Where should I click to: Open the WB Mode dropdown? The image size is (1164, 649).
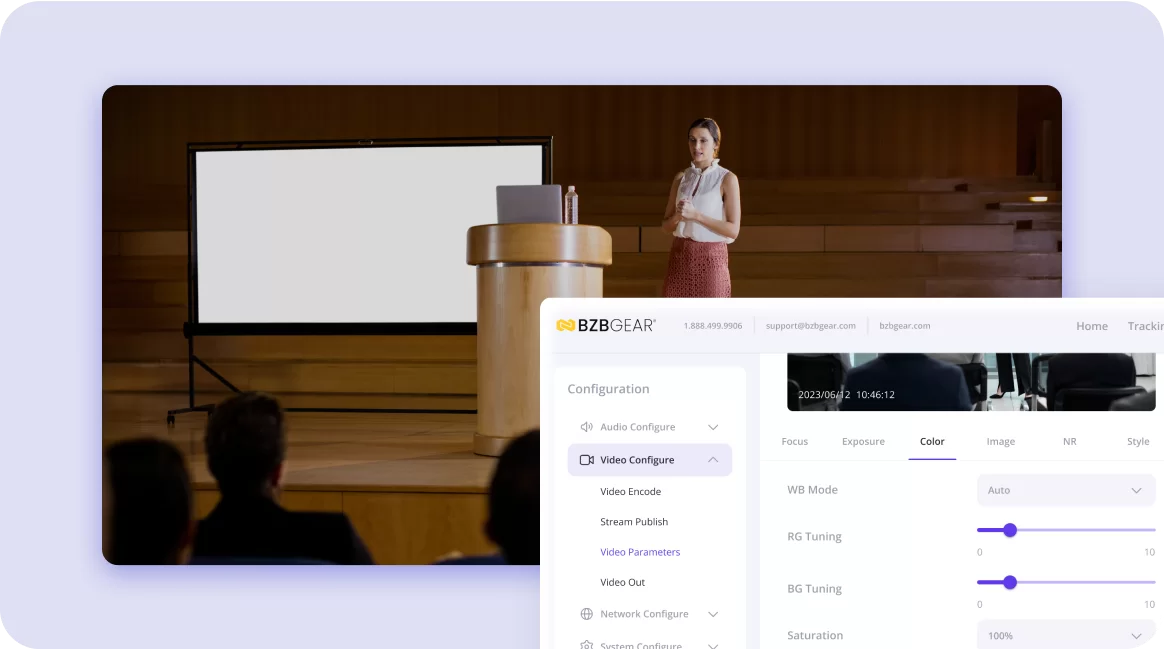point(1066,490)
